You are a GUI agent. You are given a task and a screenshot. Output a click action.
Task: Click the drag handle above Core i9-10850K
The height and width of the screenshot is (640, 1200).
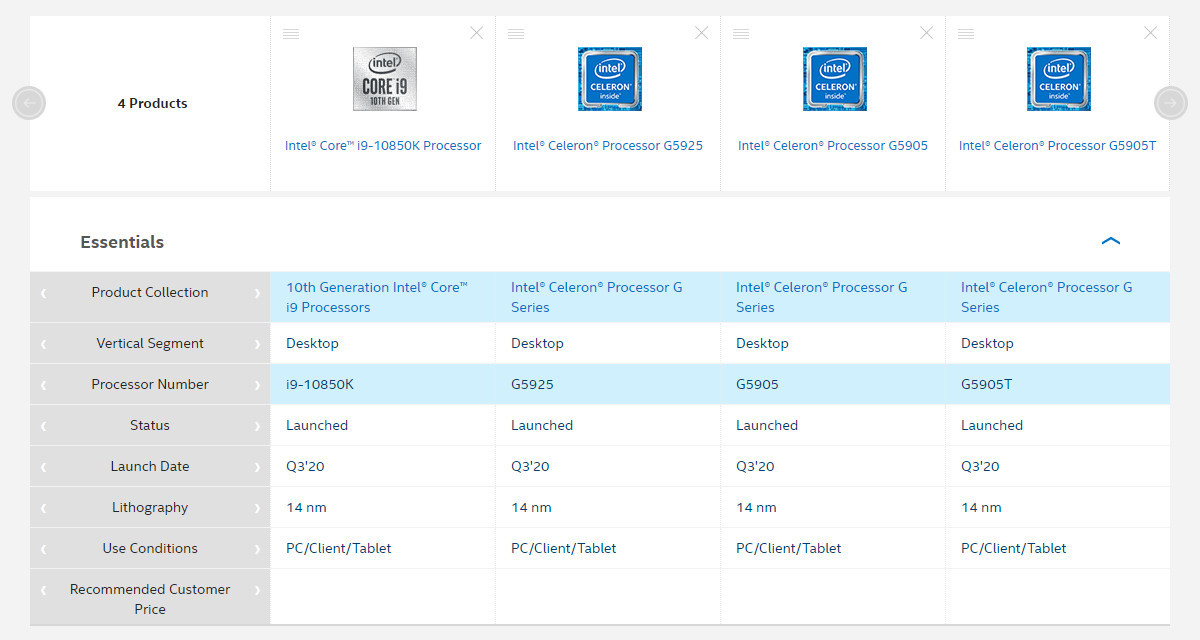coord(291,34)
